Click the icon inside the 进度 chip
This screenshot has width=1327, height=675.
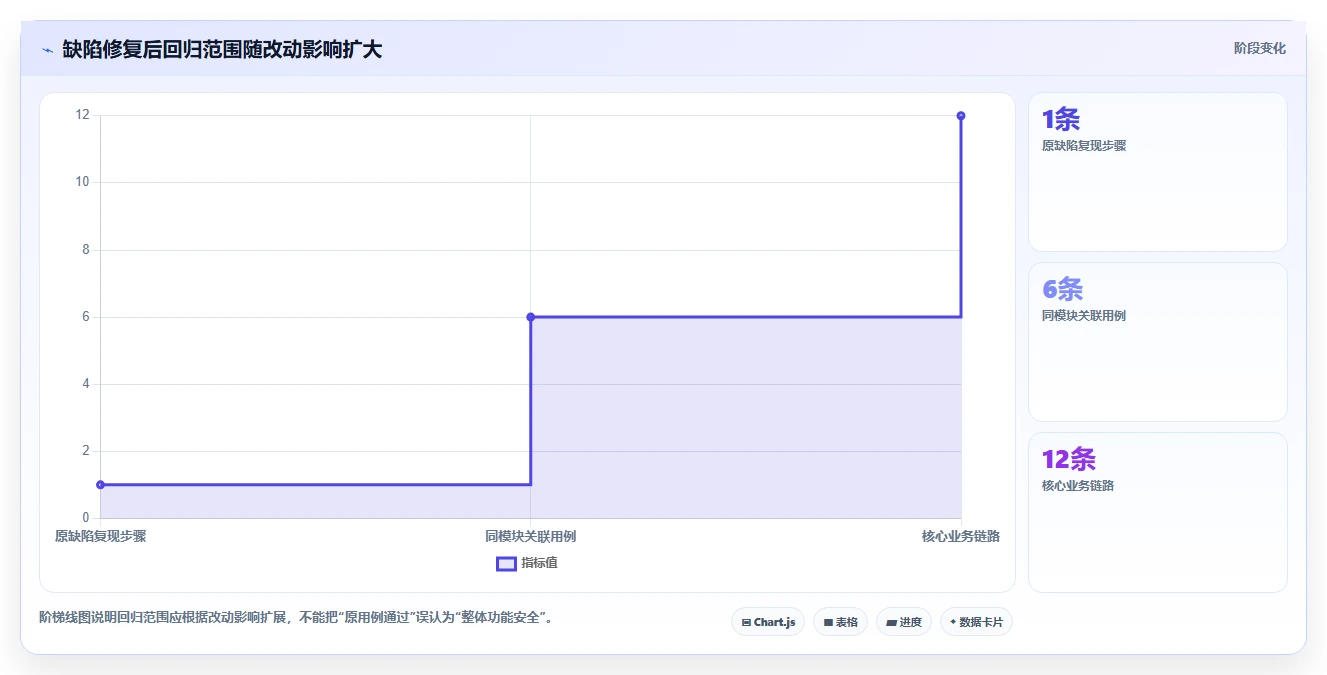pos(891,622)
